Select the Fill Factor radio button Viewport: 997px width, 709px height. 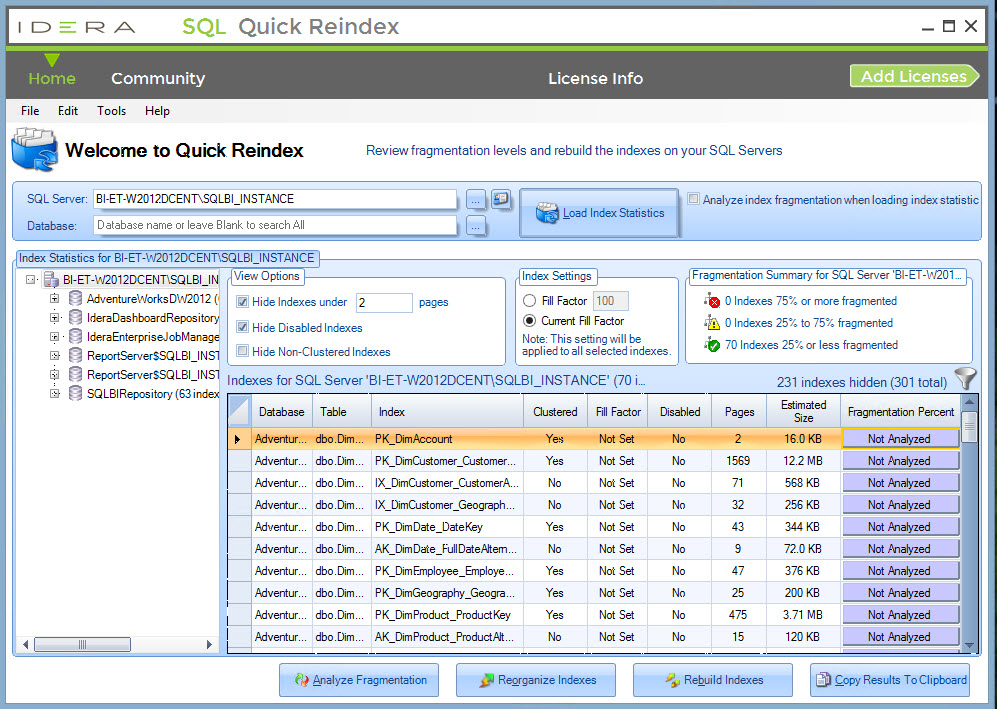[529, 300]
